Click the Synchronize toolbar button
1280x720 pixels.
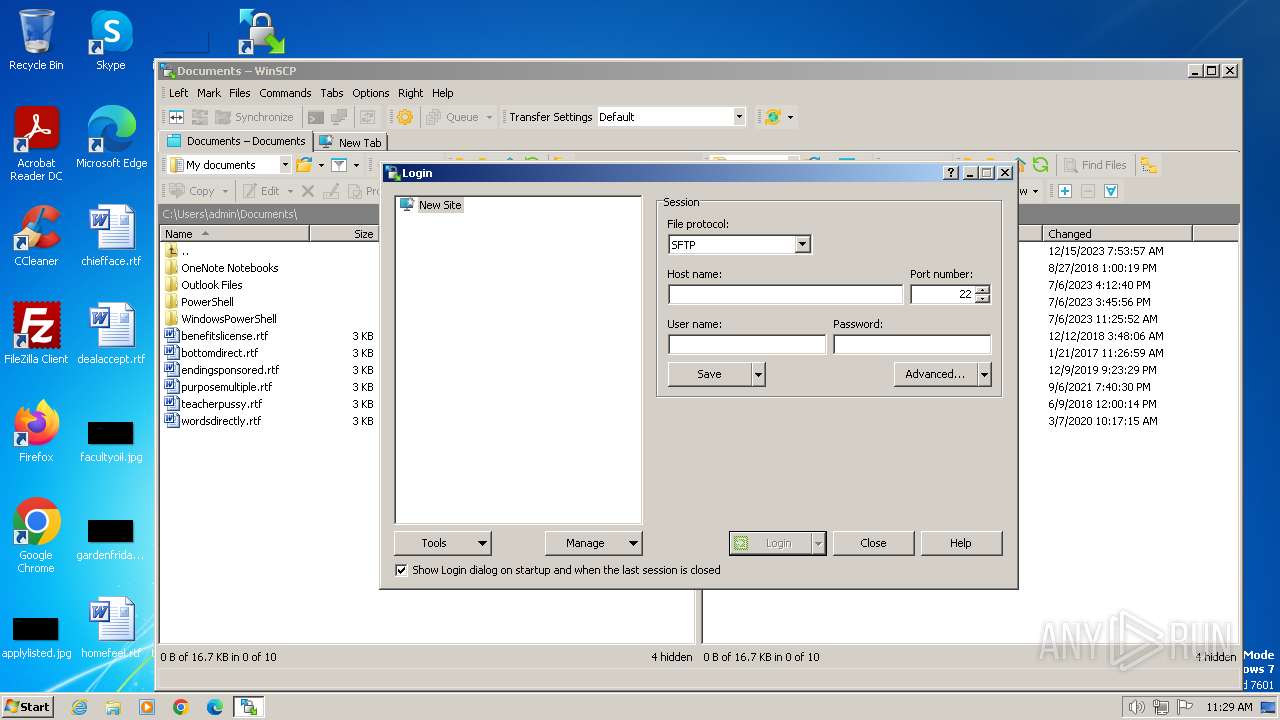coord(254,117)
